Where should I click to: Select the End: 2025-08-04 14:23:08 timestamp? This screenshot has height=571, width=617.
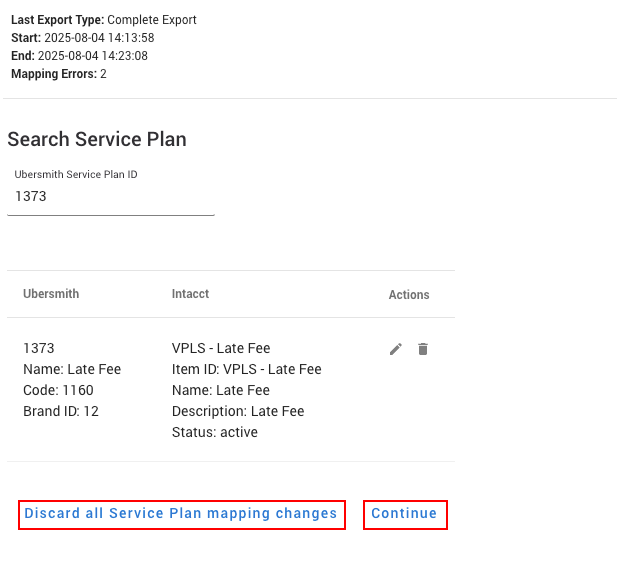tap(79, 56)
